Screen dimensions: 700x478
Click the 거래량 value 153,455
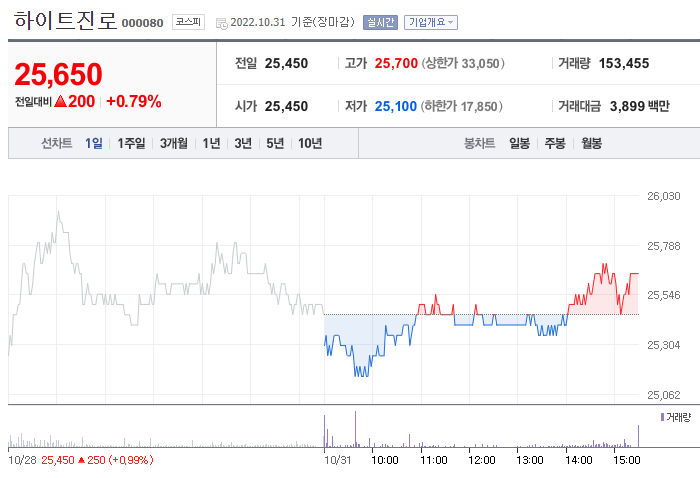point(624,63)
